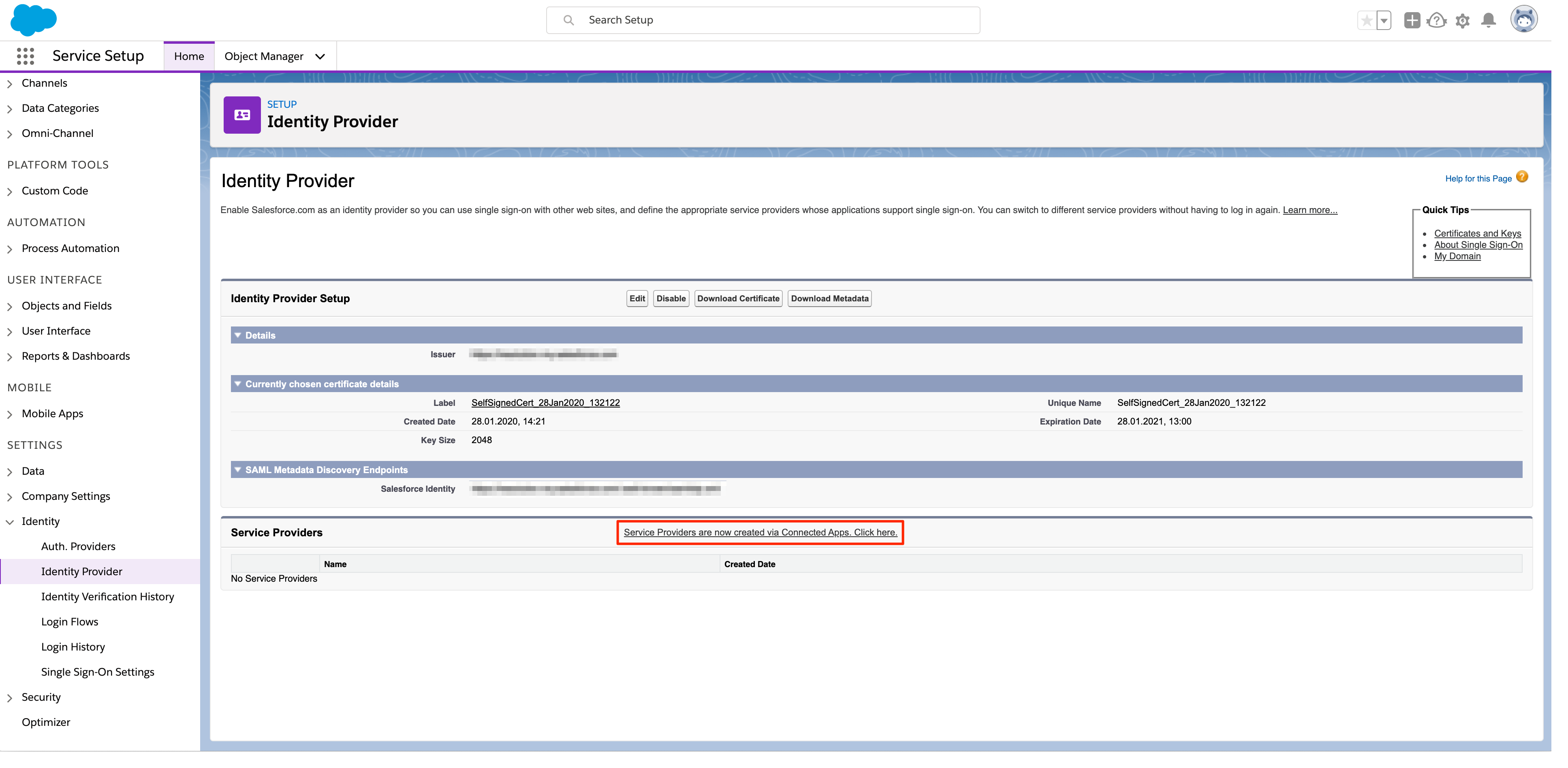The image size is (1568, 768).
Task: Collapse SAML Metadata Discovery Endpoints section
Action: point(238,470)
